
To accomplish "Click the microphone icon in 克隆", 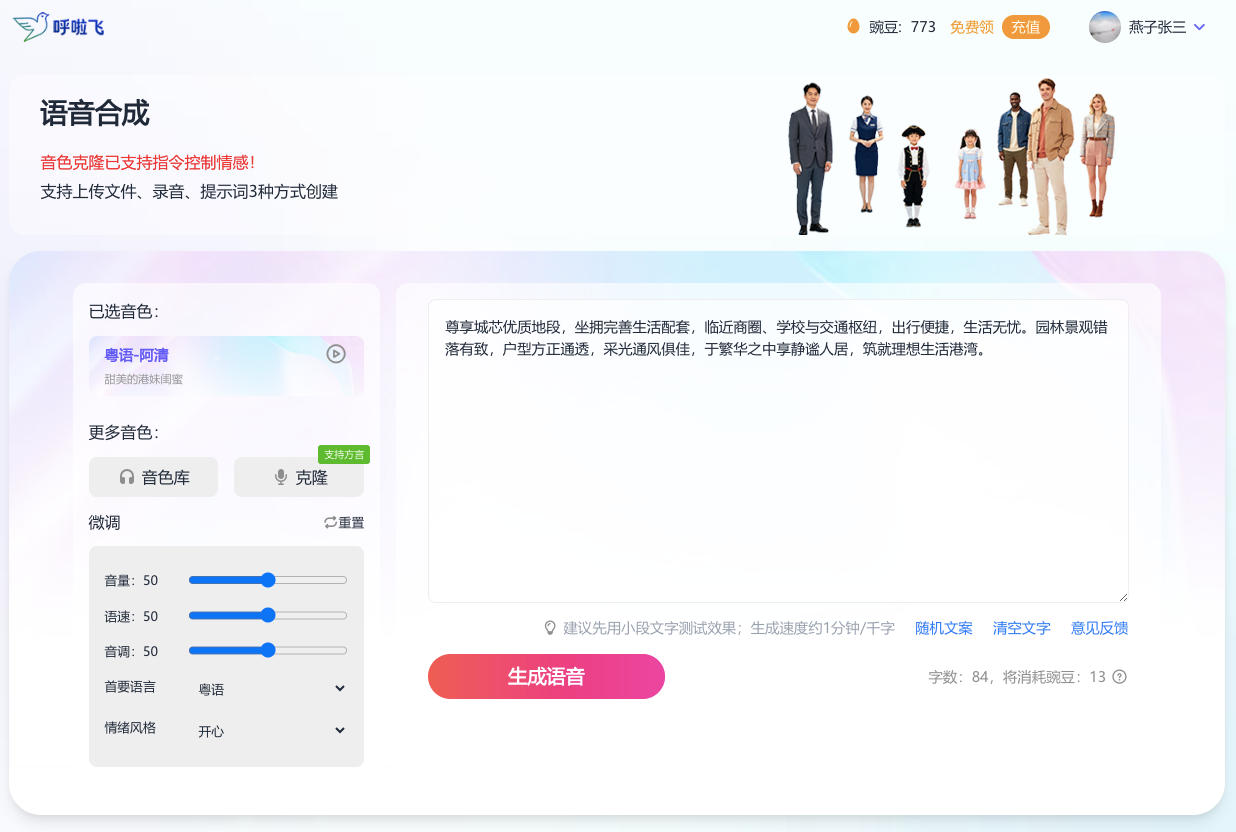I will pyautogui.click(x=281, y=478).
